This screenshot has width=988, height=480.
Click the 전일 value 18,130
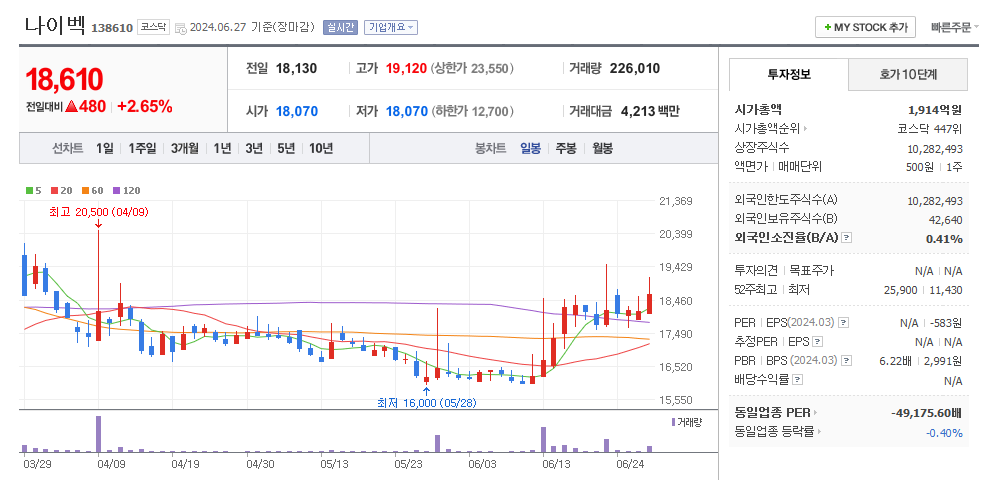[296, 69]
